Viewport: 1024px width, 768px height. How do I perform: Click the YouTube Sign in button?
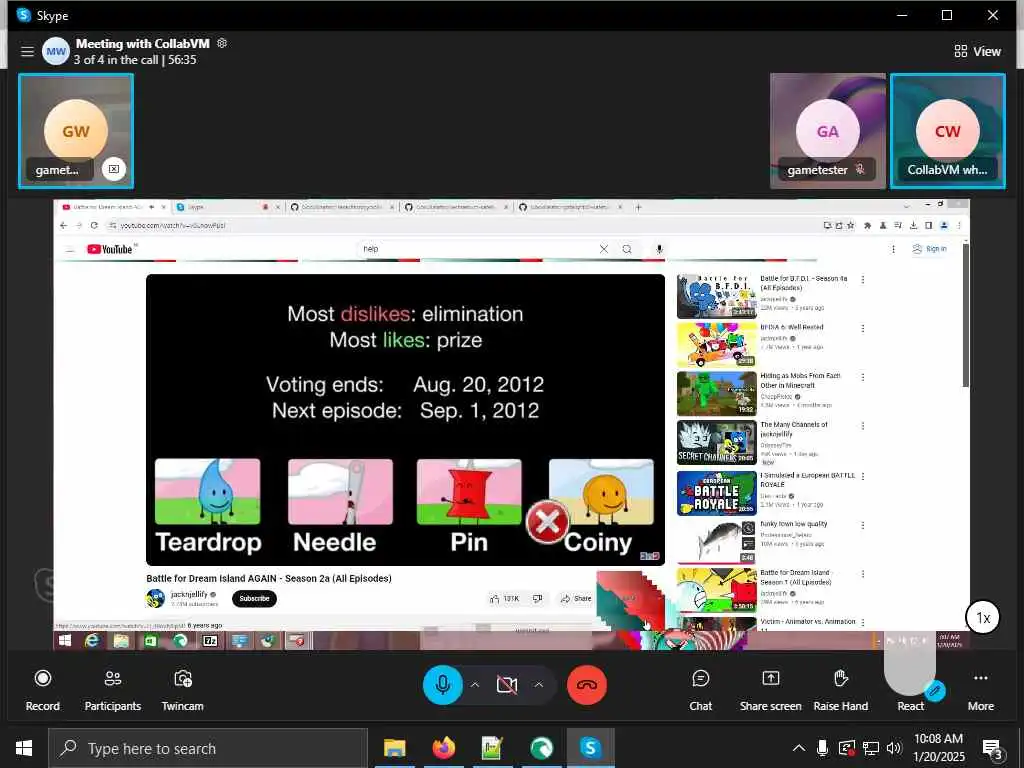point(929,249)
